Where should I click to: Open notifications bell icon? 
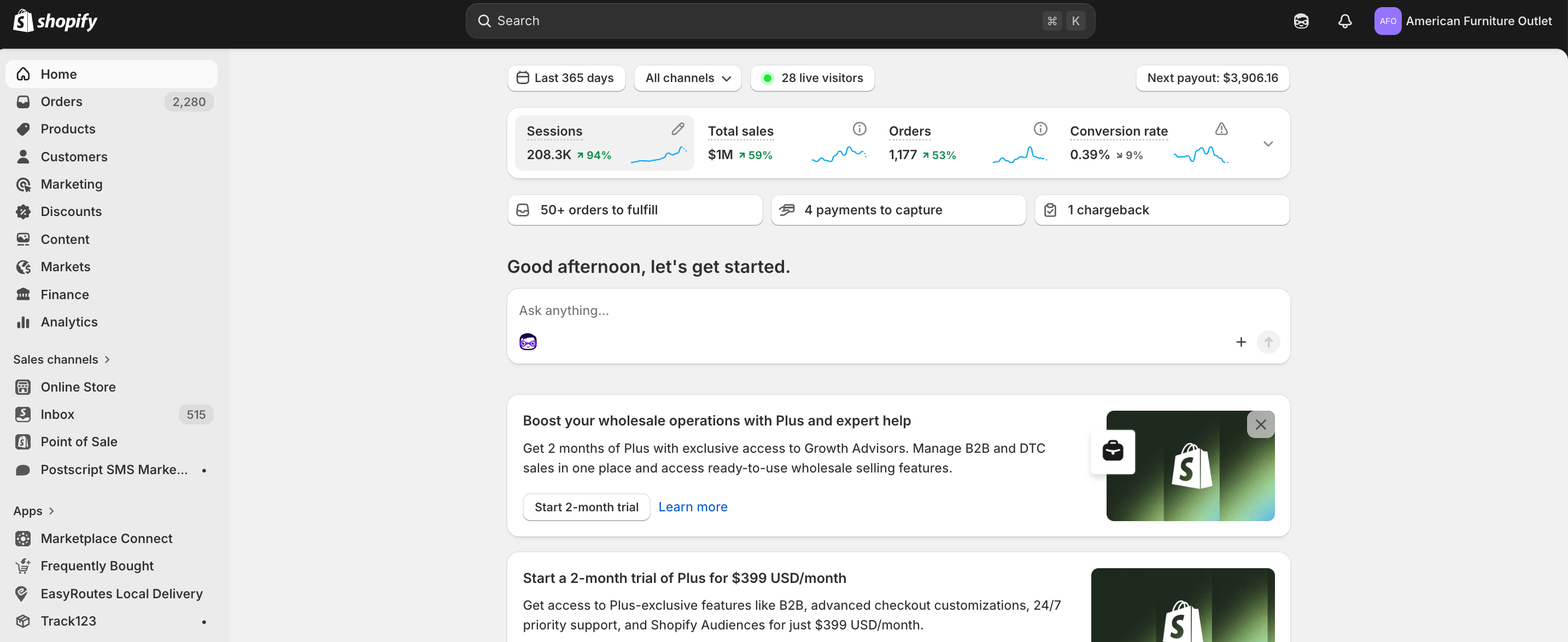tap(1344, 21)
